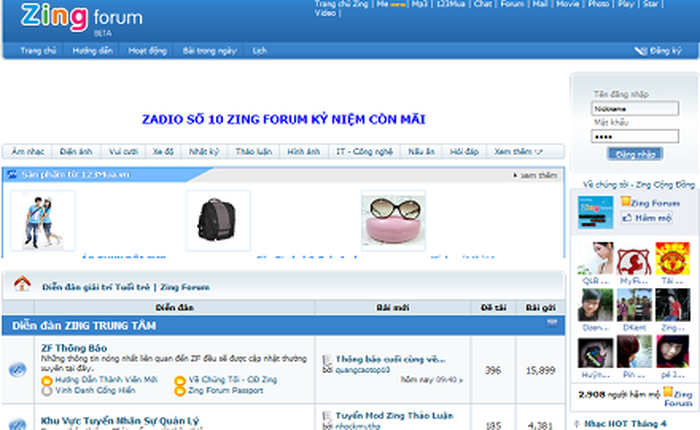The image size is (700, 430).
Task: Open the Mail link in top bar
Action: click(x=540, y=4)
